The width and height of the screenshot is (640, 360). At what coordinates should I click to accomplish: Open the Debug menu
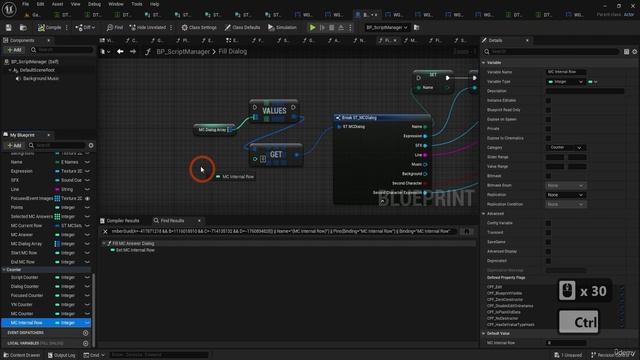94,4
